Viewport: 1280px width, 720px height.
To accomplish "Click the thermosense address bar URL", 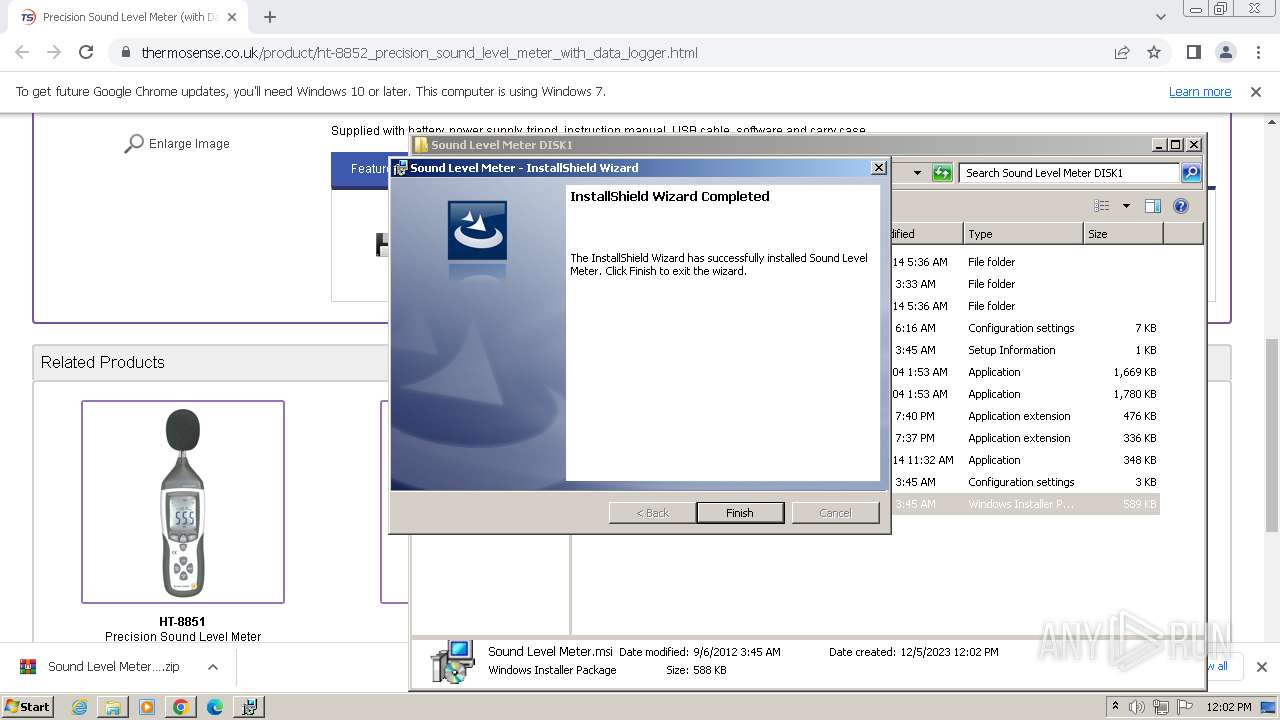I will (x=419, y=53).
